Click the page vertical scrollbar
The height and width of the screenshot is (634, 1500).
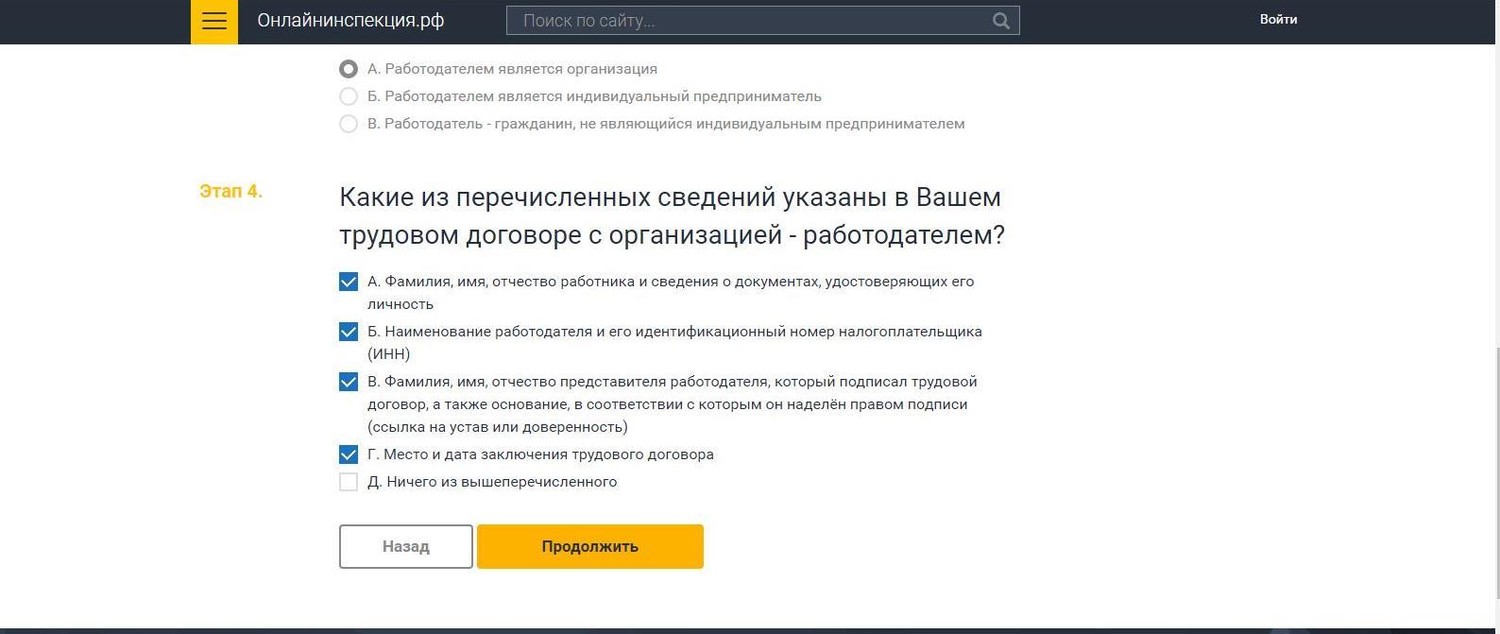coord(1495,400)
